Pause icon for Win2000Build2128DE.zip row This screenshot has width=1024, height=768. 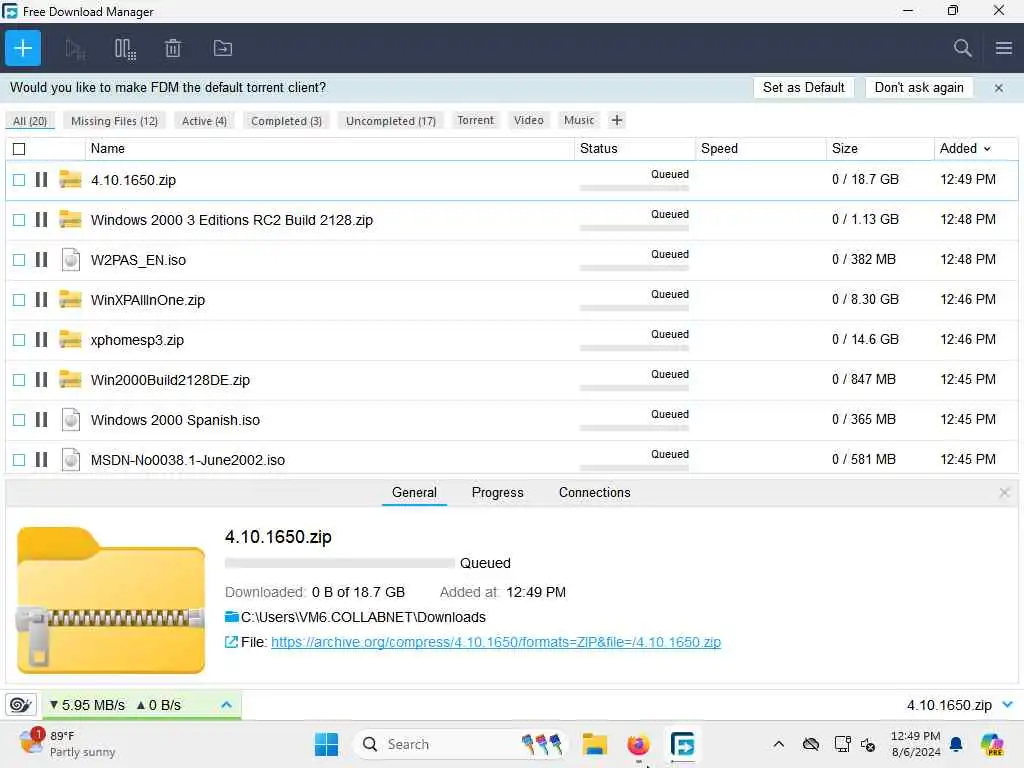[41, 379]
